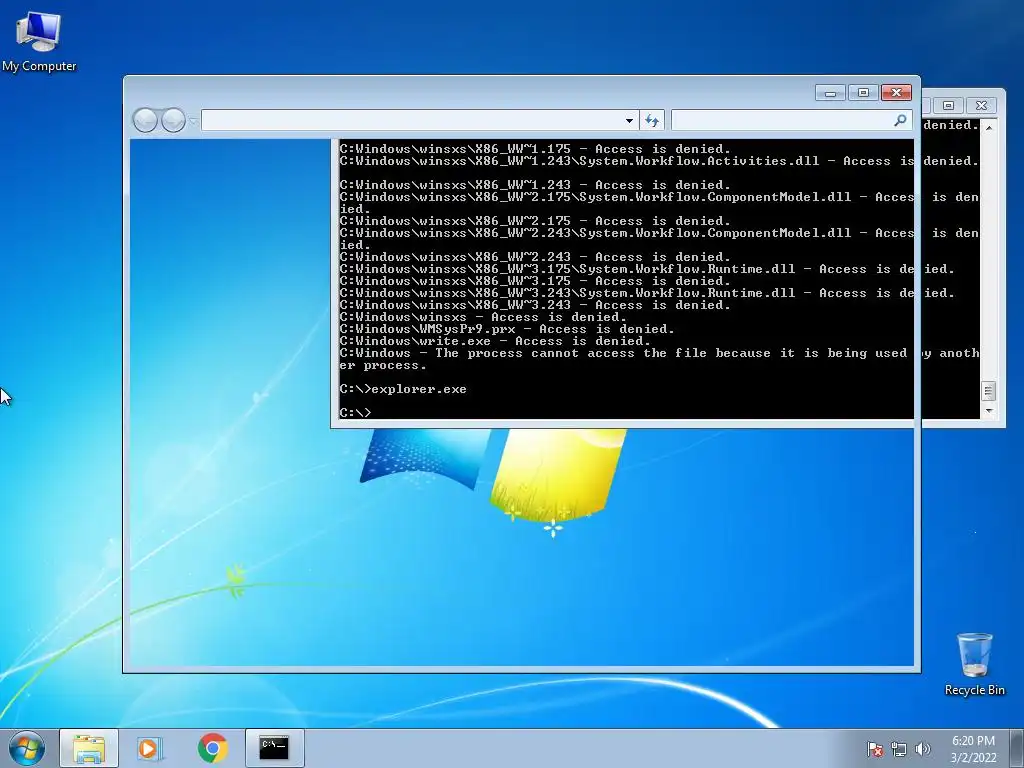Focus the Explorer search box

780,120
